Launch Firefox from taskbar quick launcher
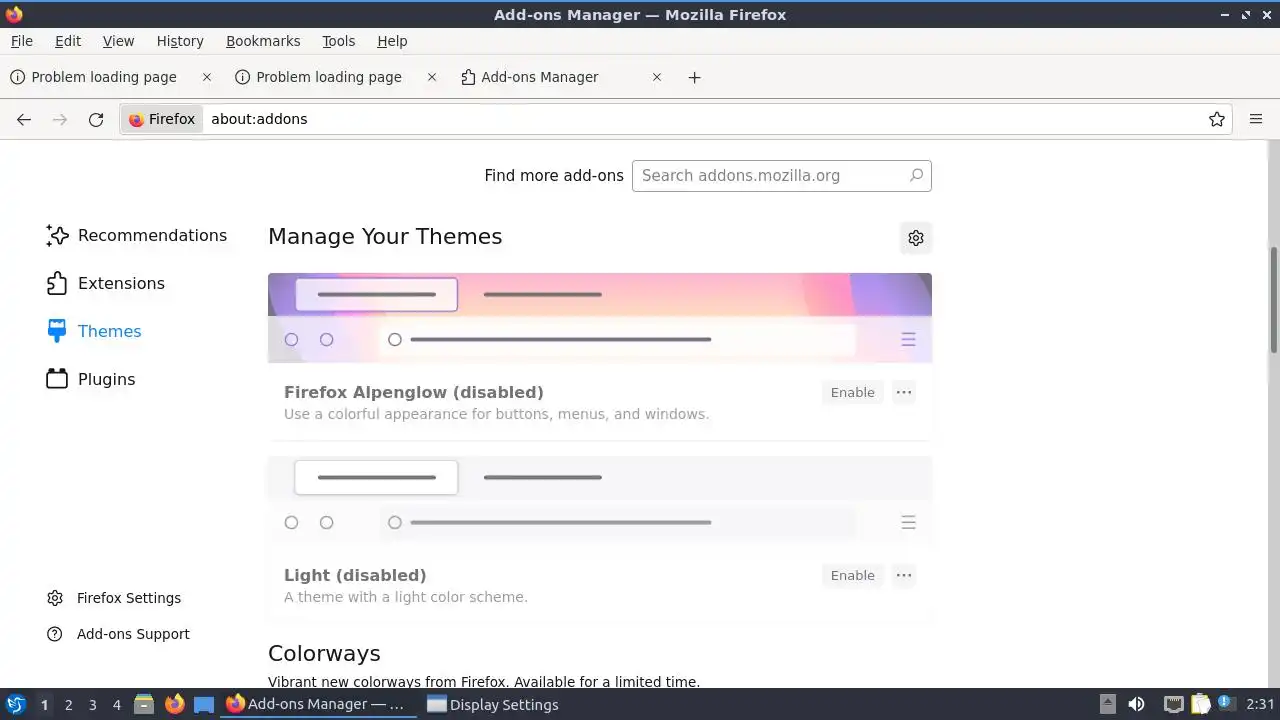Screen dimensions: 1280x720 coord(174,704)
